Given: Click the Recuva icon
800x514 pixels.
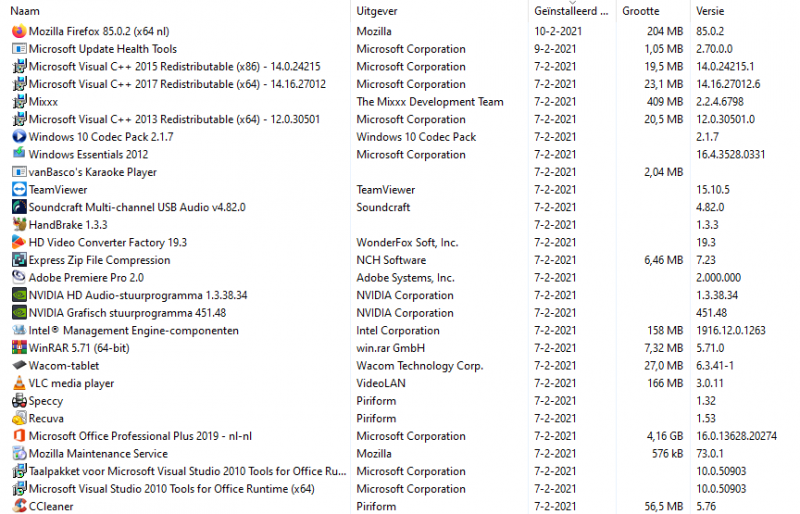Looking at the screenshot, I should (19, 419).
